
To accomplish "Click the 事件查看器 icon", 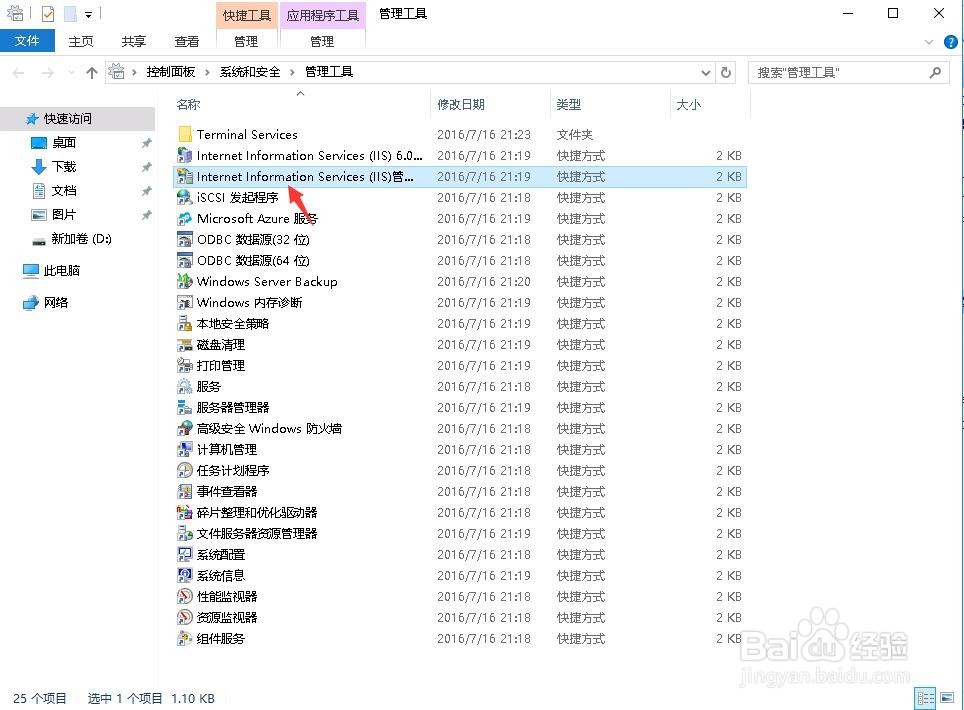I will 185,491.
